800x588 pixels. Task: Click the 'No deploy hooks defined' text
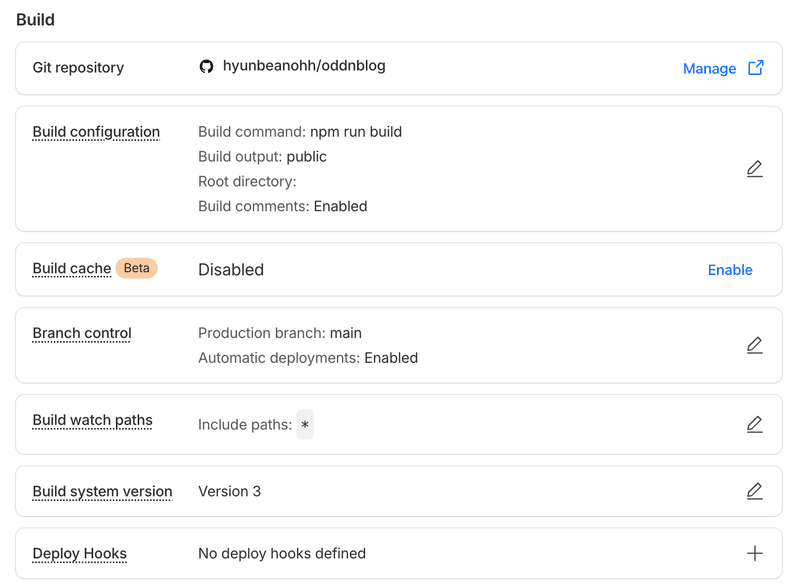[x=282, y=554]
